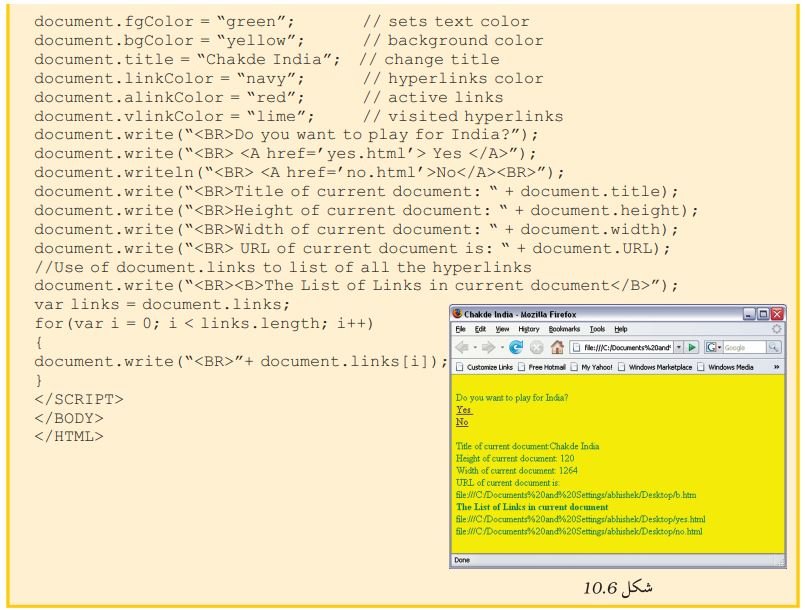Viewport: 806px width, 610px height.
Task: Open the back button history dropdown arrow
Action: [474, 348]
